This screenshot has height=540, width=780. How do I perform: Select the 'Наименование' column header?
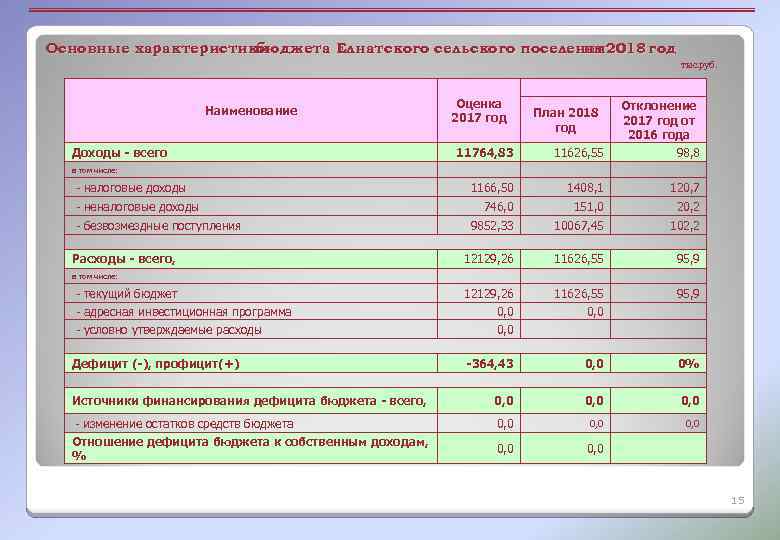251,110
